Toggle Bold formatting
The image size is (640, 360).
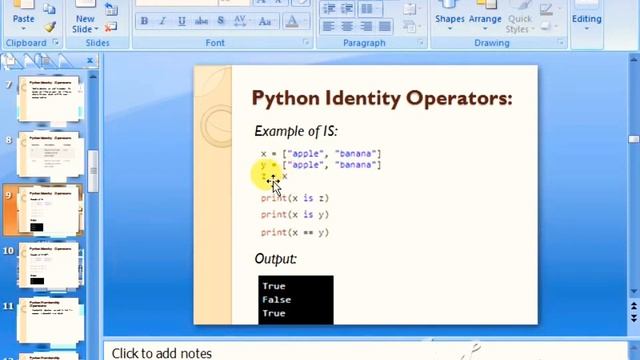click(x=144, y=21)
